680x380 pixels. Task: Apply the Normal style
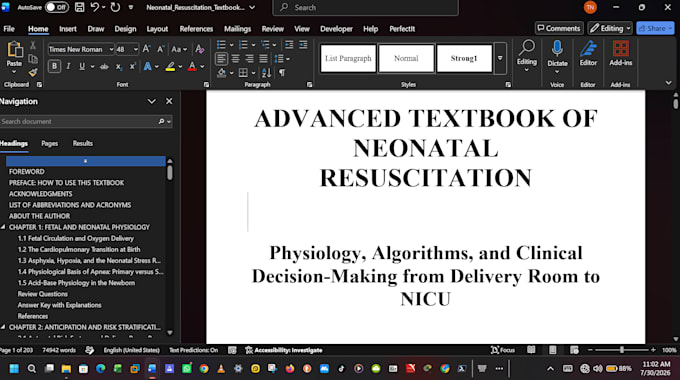coord(406,58)
